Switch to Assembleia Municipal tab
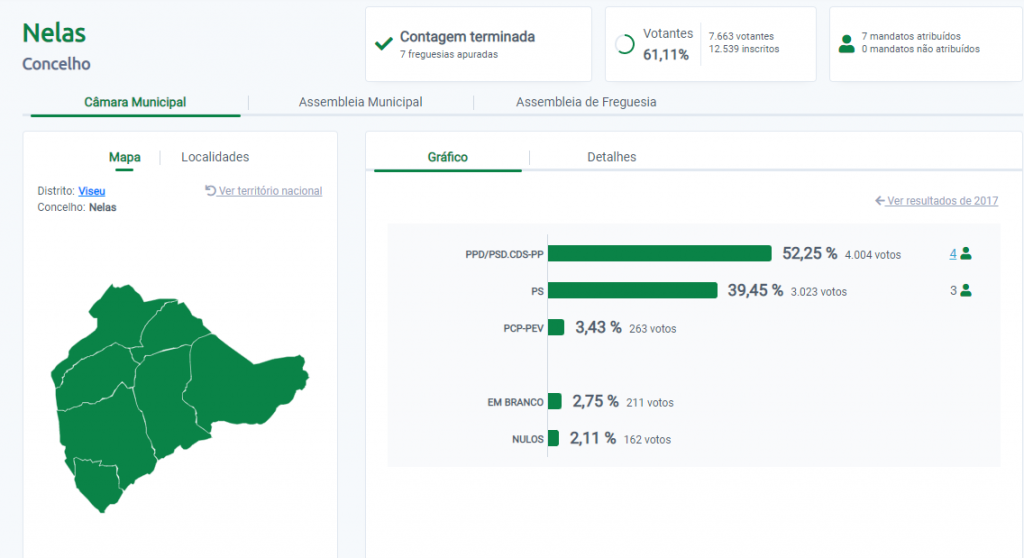 (x=360, y=102)
